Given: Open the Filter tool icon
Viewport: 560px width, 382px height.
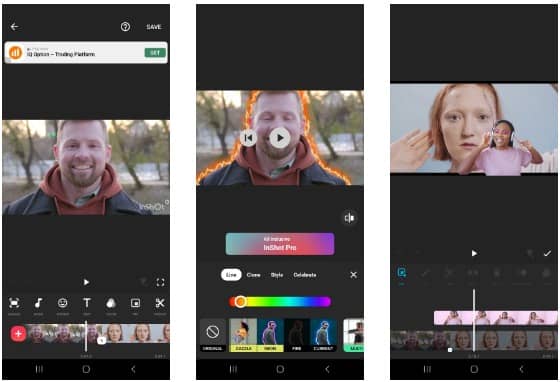Looking at the screenshot, I should click(x=111, y=303).
